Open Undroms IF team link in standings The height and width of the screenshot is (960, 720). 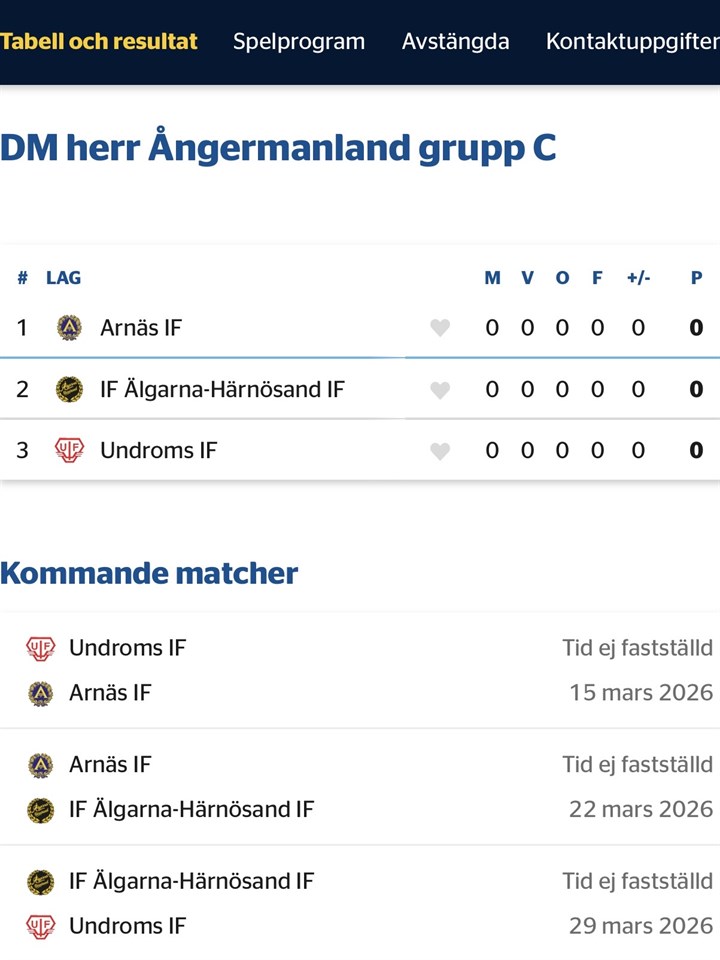pyautogui.click(x=158, y=450)
